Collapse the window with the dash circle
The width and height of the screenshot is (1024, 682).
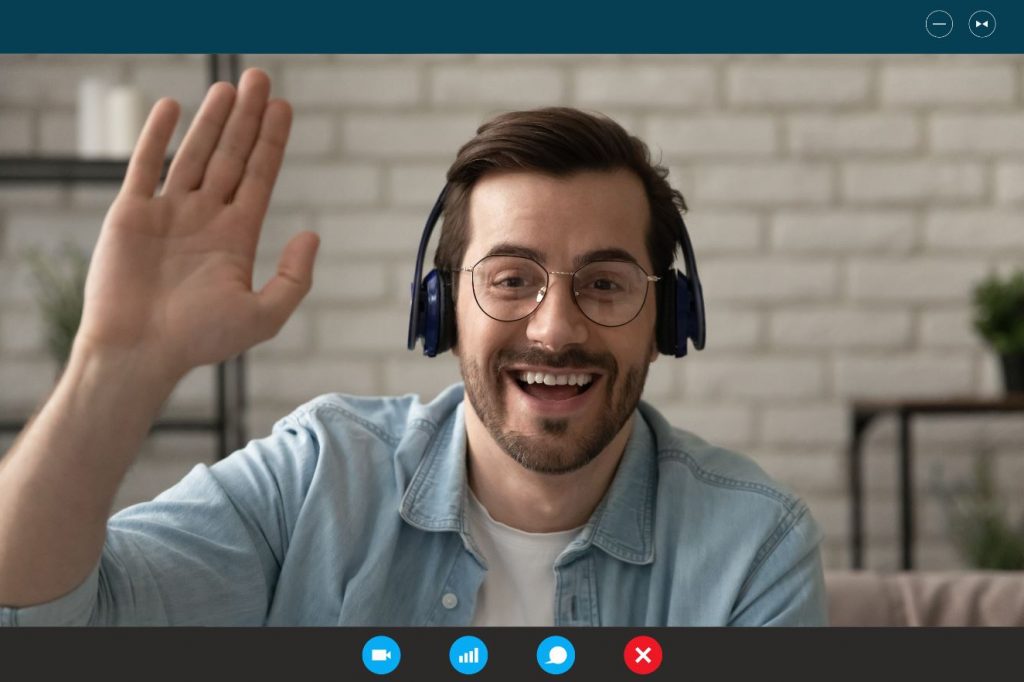(939, 24)
